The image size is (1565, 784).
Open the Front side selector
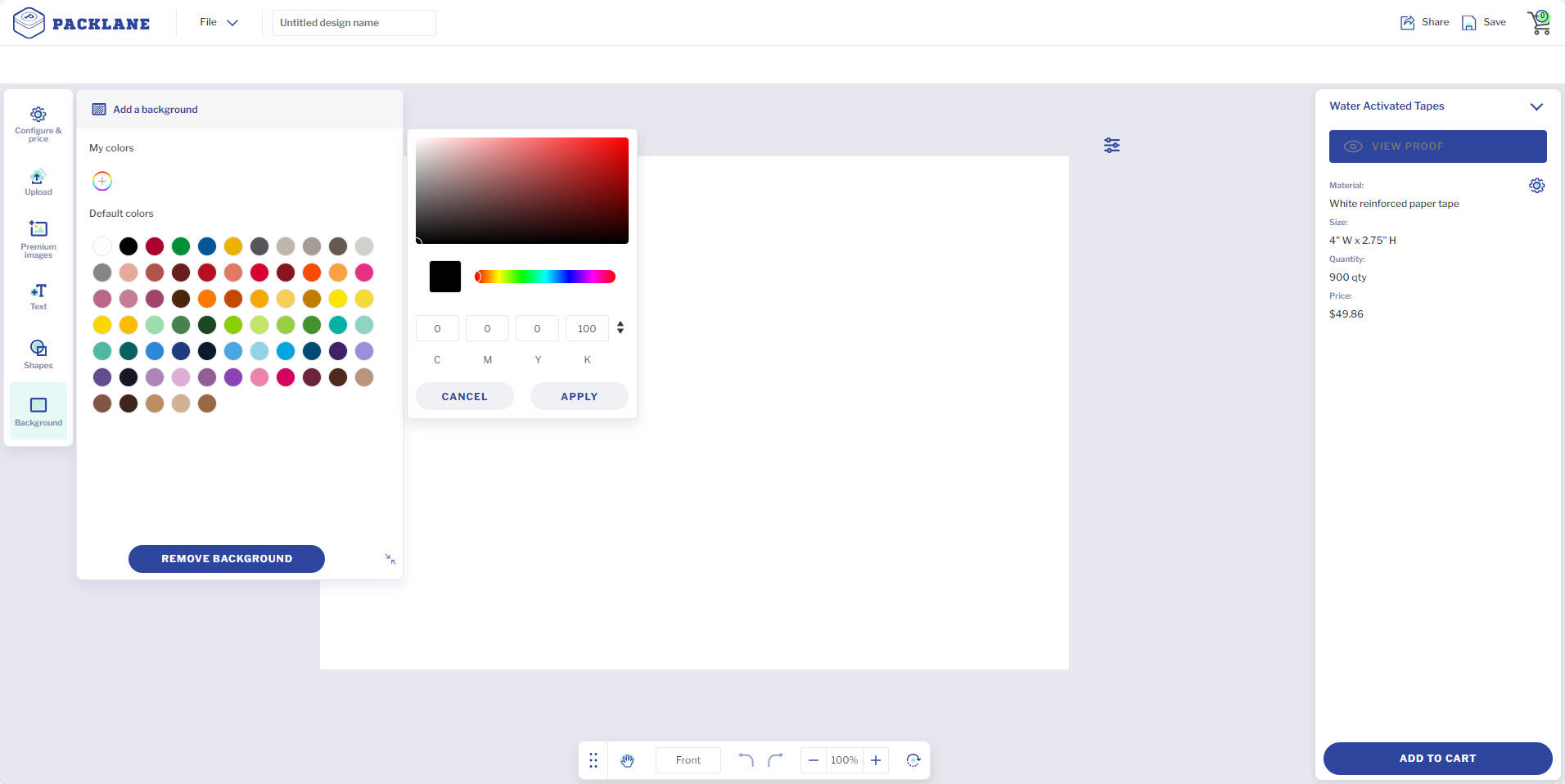(688, 760)
